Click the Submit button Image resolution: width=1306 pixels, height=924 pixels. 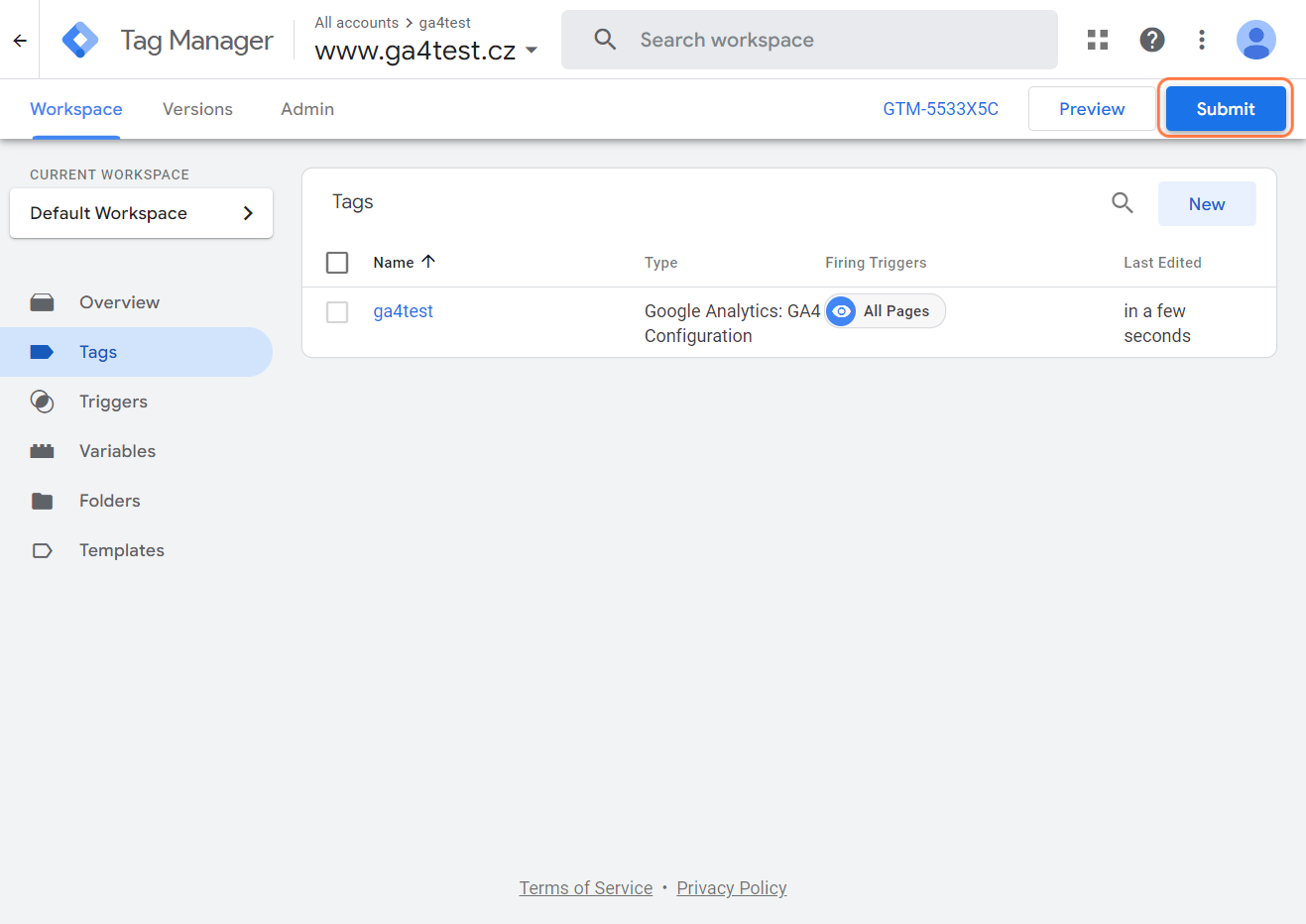click(1226, 109)
